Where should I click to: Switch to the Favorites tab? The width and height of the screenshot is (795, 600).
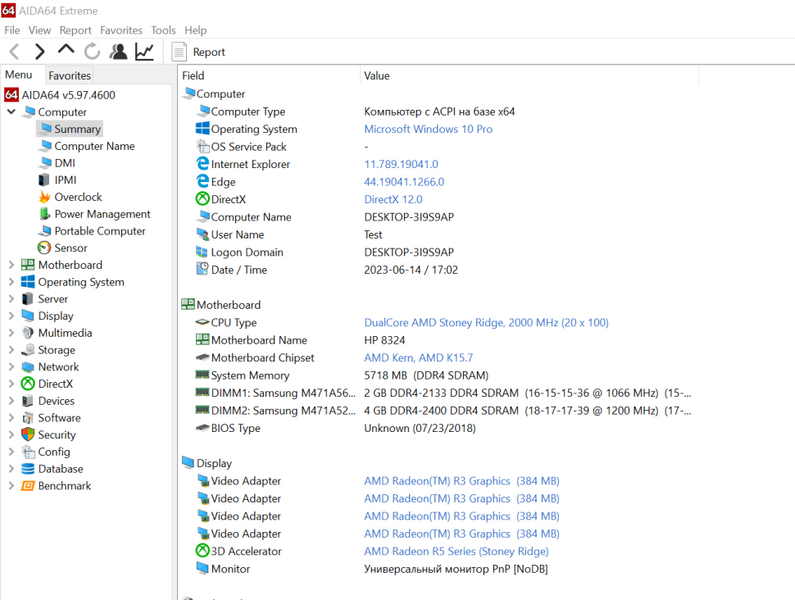pos(69,76)
